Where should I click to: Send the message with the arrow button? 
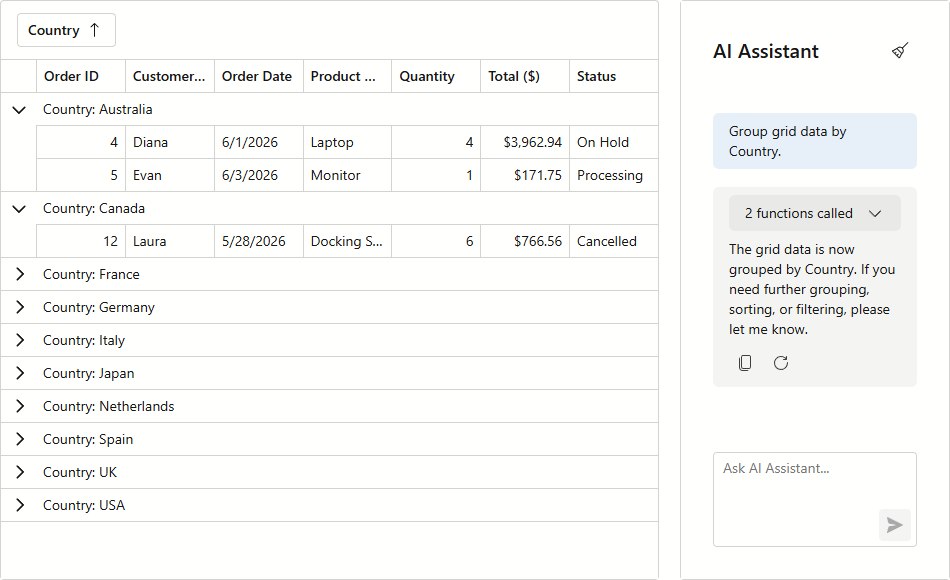point(895,525)
